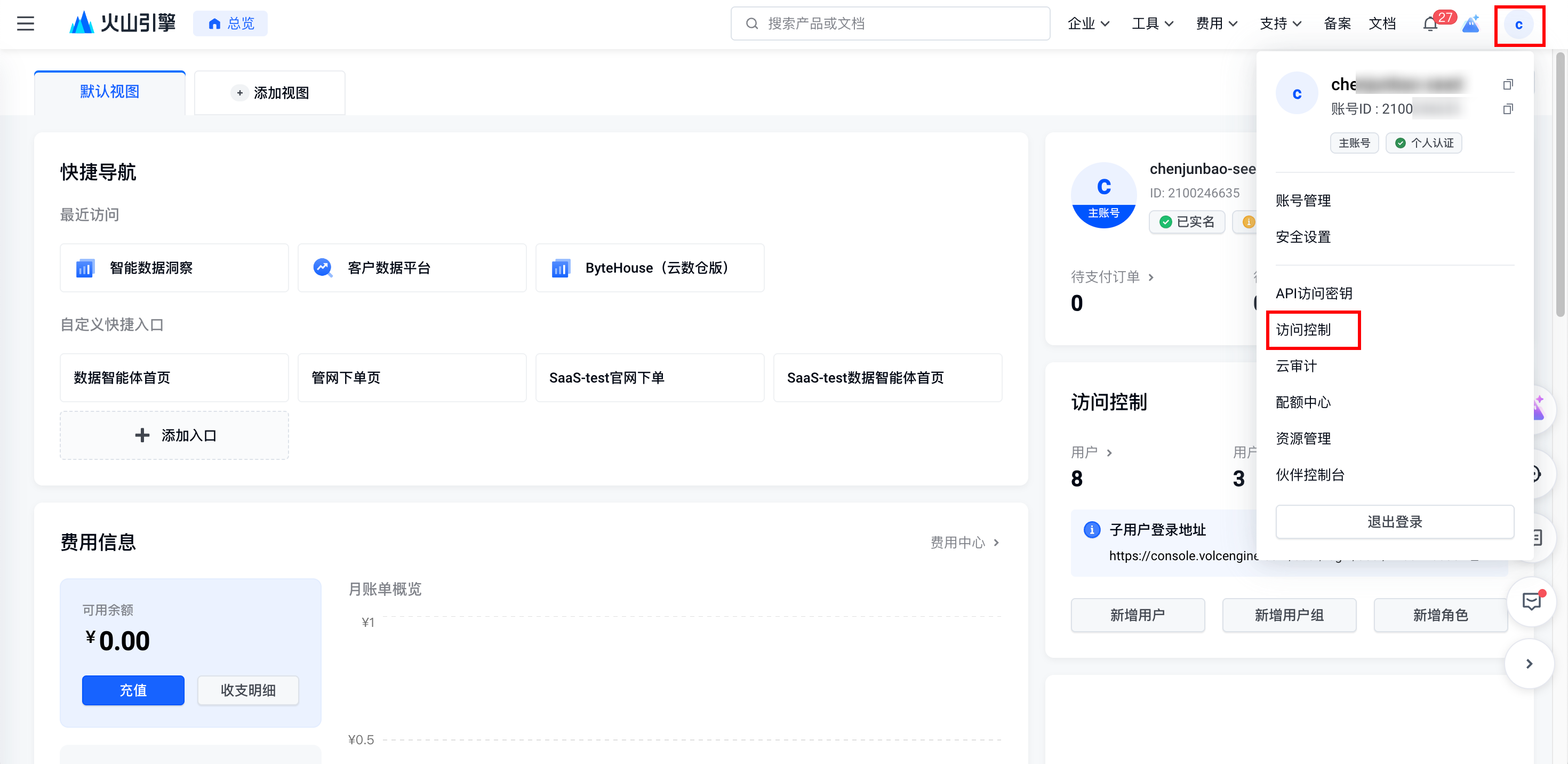The height and width of the screenshot is (764, 1568).
Task: Click the notification bell icon
Action: pos(1430,25)
